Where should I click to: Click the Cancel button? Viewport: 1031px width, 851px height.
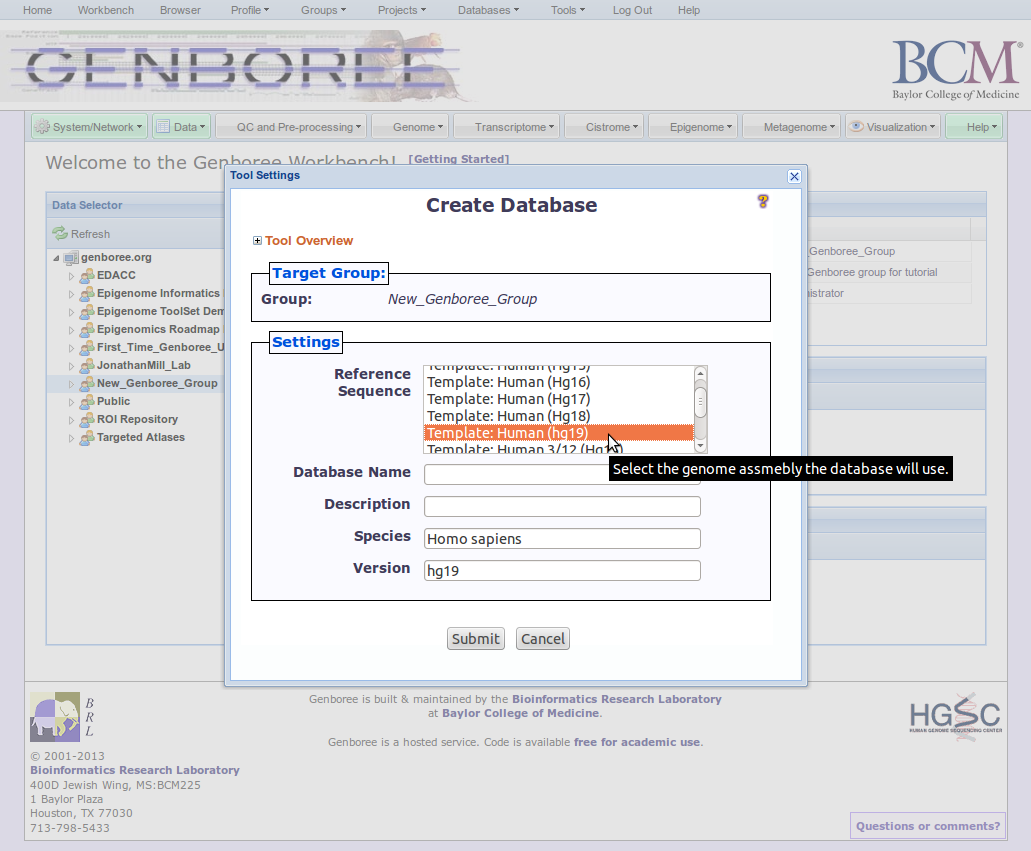pos(543,639)
